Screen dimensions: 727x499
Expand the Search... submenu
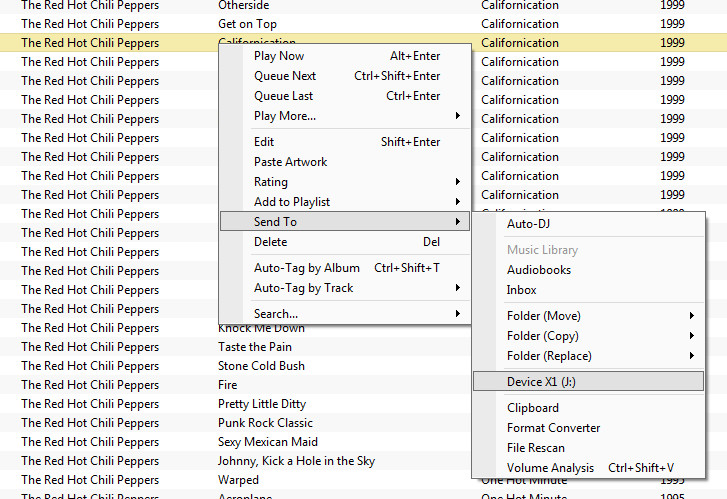[x=345, y=314]
